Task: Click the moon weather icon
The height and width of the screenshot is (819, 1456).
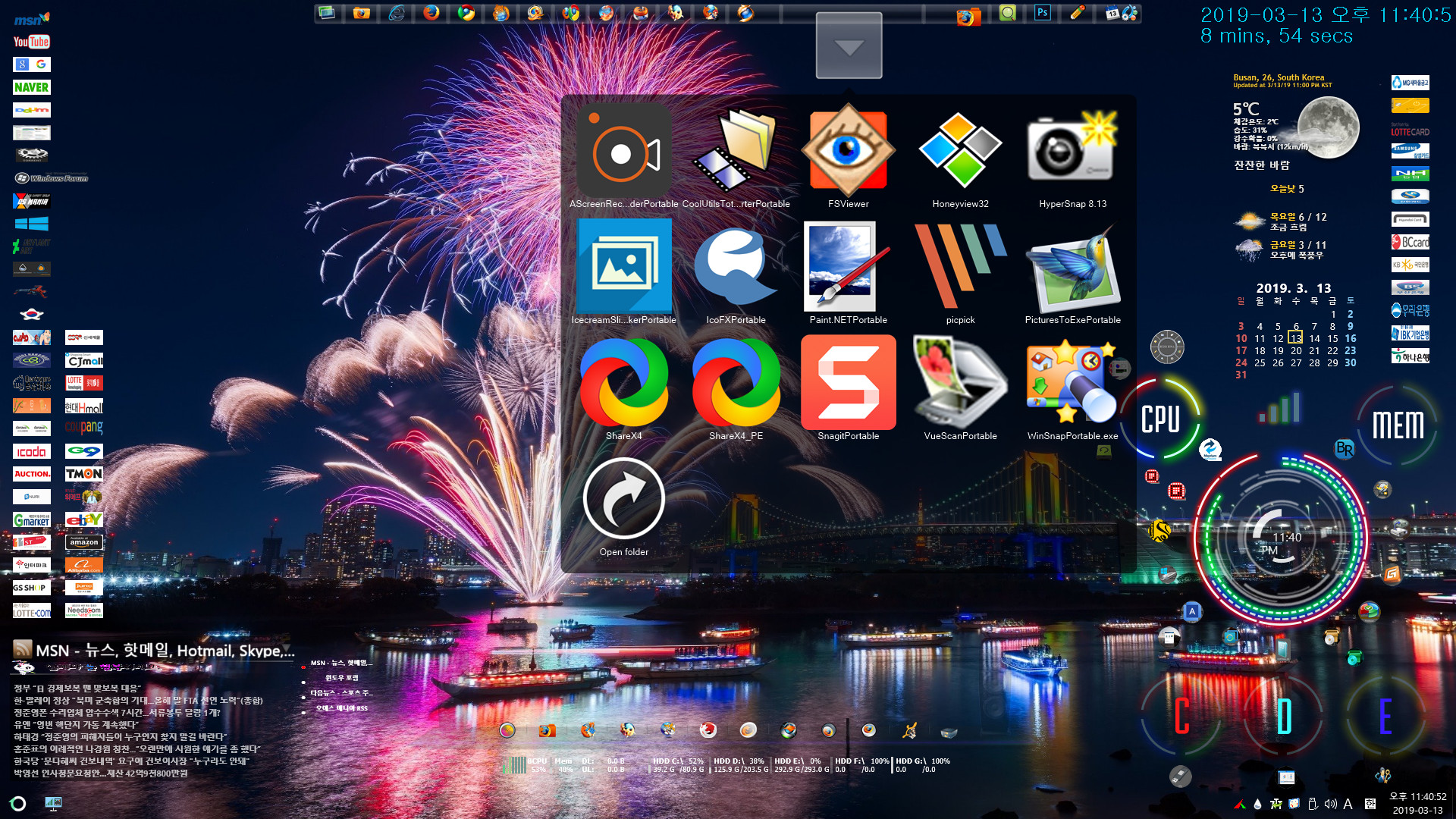Action: 1328,127
